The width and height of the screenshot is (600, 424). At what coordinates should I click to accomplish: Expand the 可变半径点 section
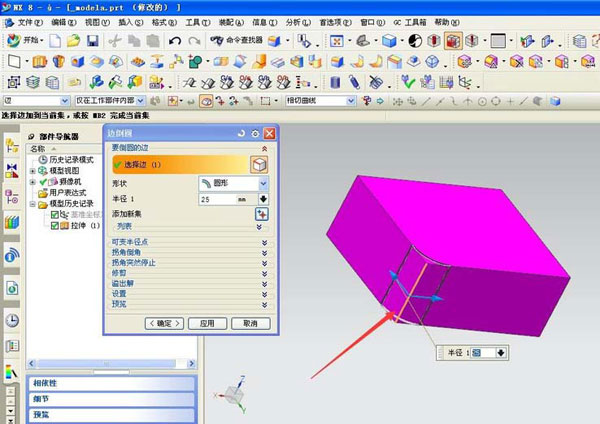coord(263,243)
